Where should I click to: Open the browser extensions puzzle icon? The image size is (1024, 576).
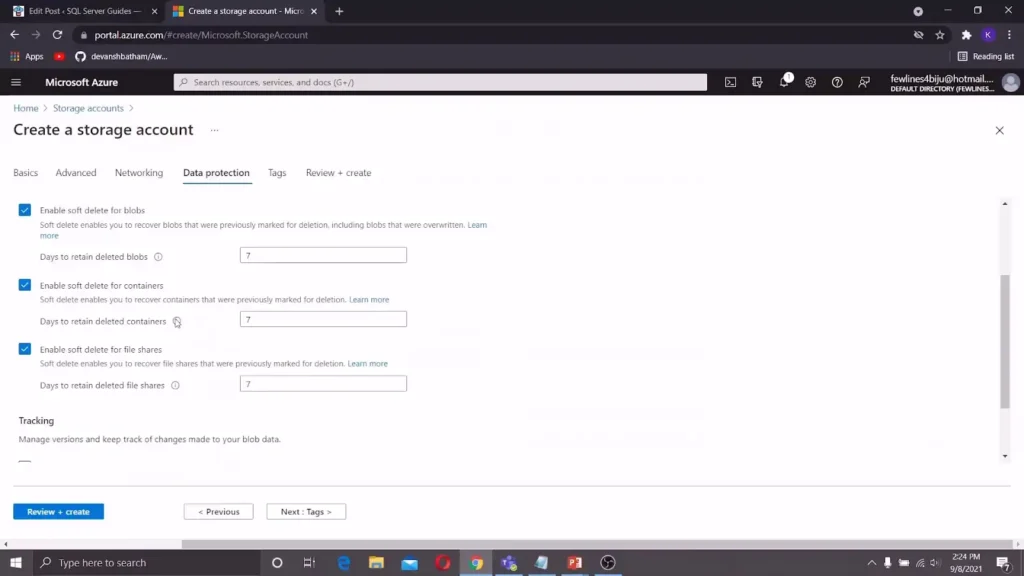[x=966, y=35]
